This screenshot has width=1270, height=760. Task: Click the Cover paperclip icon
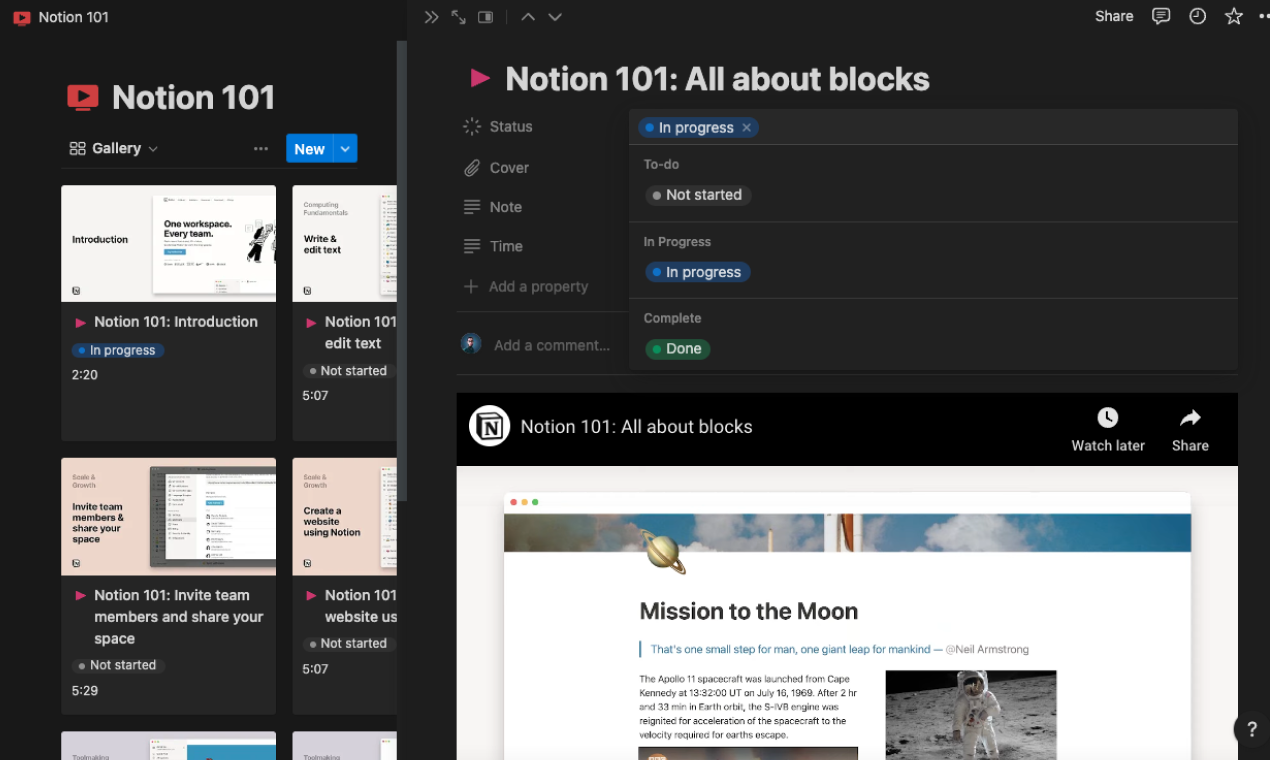click(472, 168)
